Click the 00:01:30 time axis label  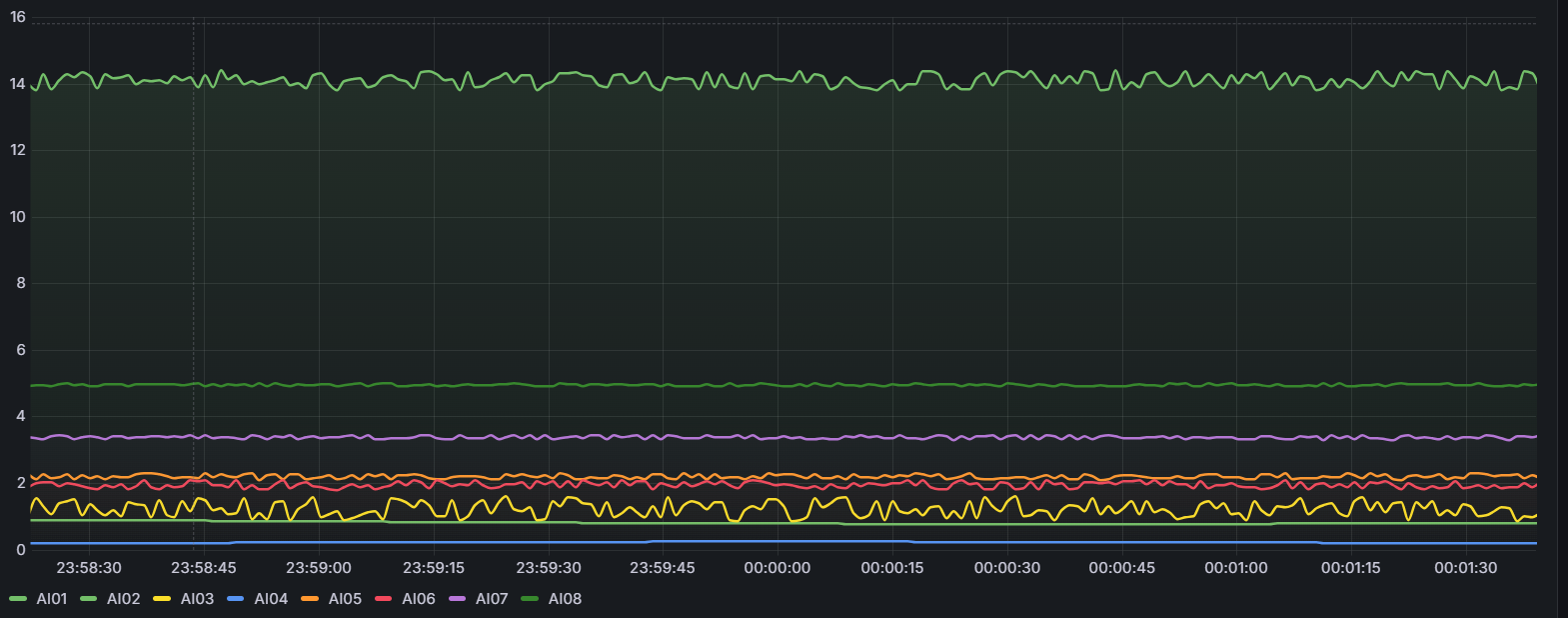1465,568
